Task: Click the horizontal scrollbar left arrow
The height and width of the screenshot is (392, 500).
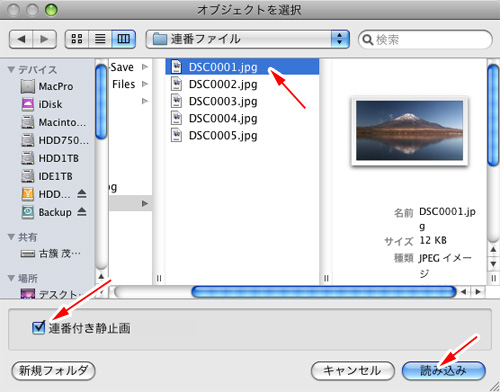Action: tap(463, 292)
